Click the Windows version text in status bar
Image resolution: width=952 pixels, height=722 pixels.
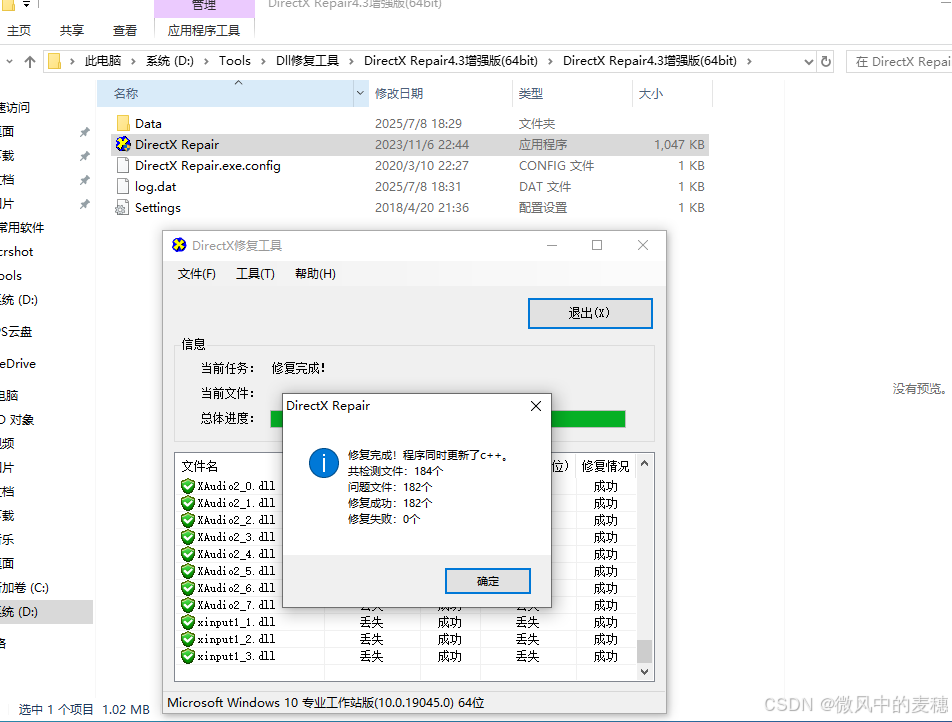coord(325,703)
